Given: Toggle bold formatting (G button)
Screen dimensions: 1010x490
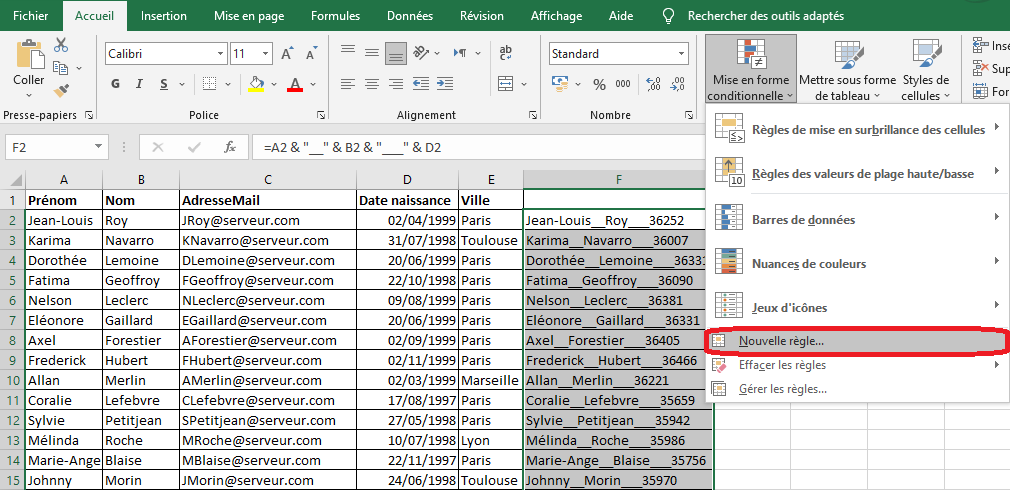Looking at the screenshot, I should (114, 85).
